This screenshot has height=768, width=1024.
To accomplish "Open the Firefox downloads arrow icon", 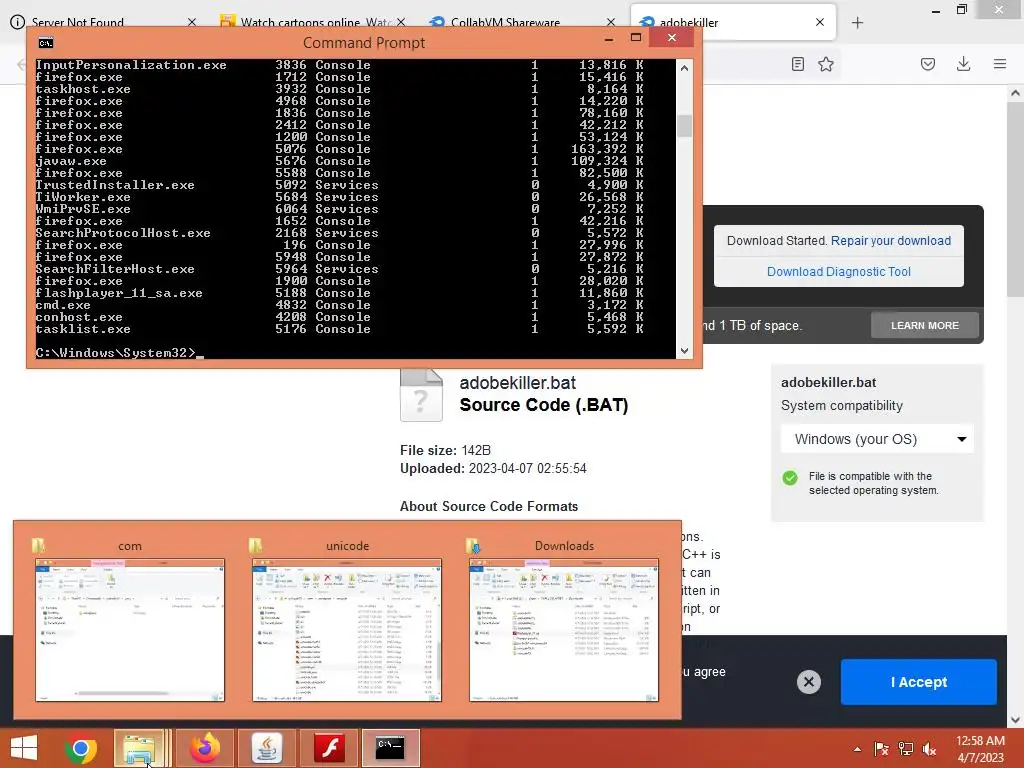I will coord(963,64).
